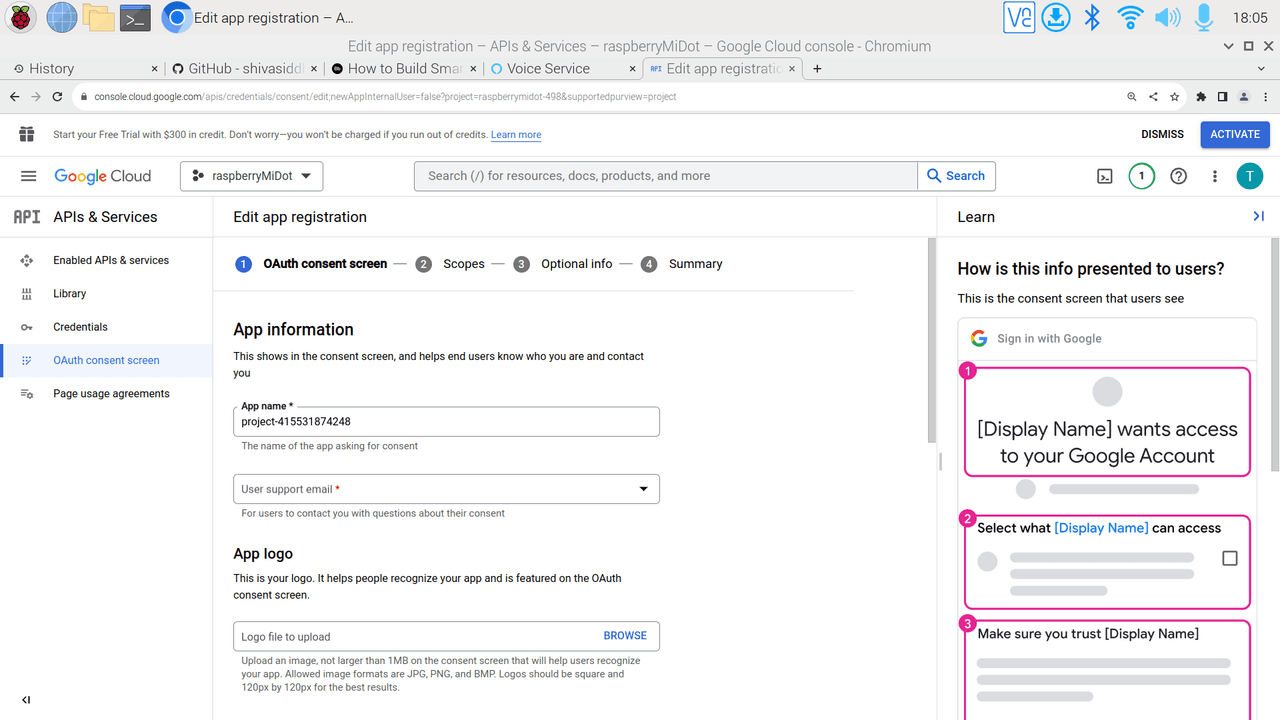Collapse the Learn panel
This screenshot has width=1280, height=720.
click(1258, 216)
